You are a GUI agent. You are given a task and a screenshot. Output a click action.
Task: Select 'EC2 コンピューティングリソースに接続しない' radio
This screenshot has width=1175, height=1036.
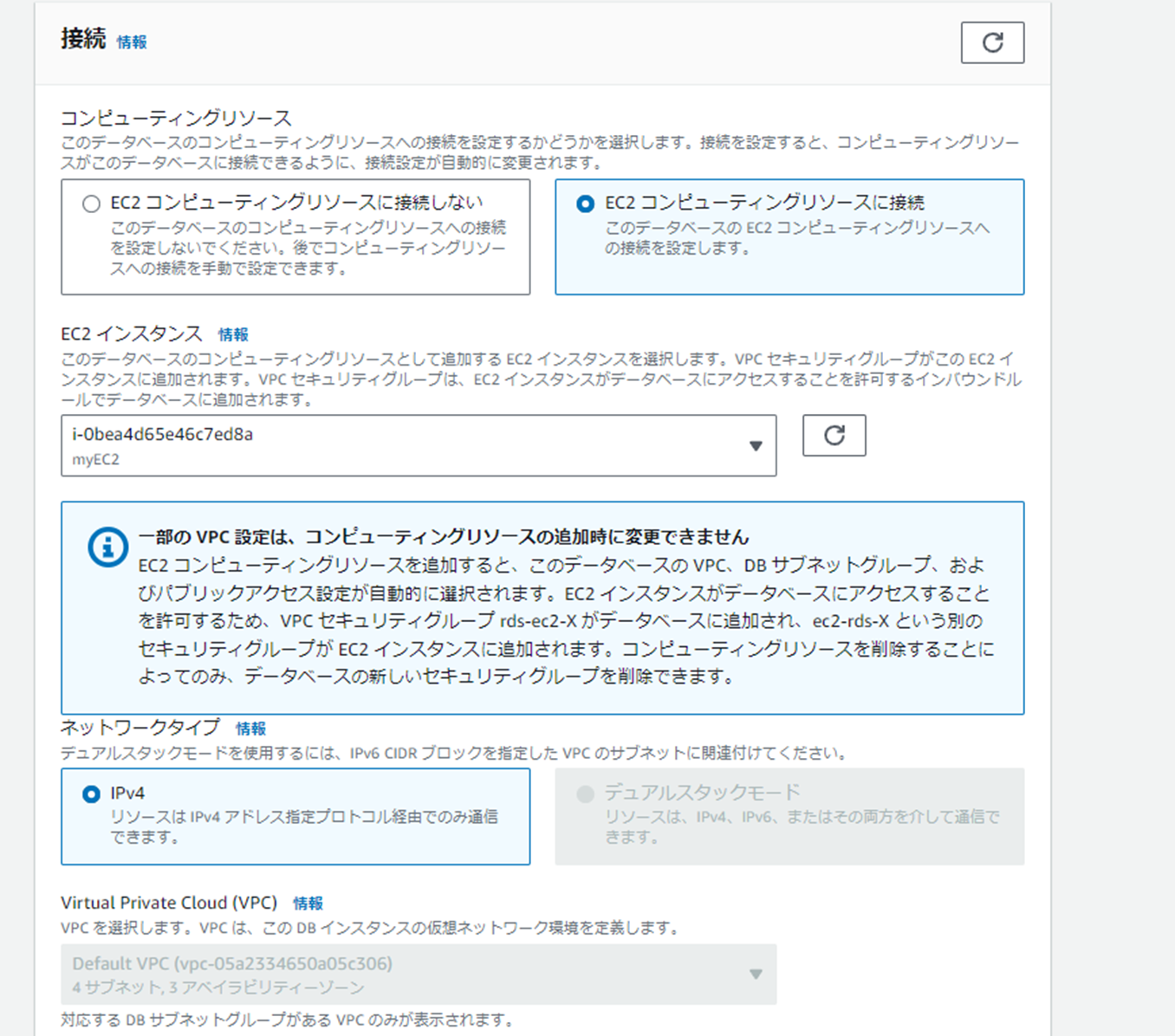click(91, 204)
